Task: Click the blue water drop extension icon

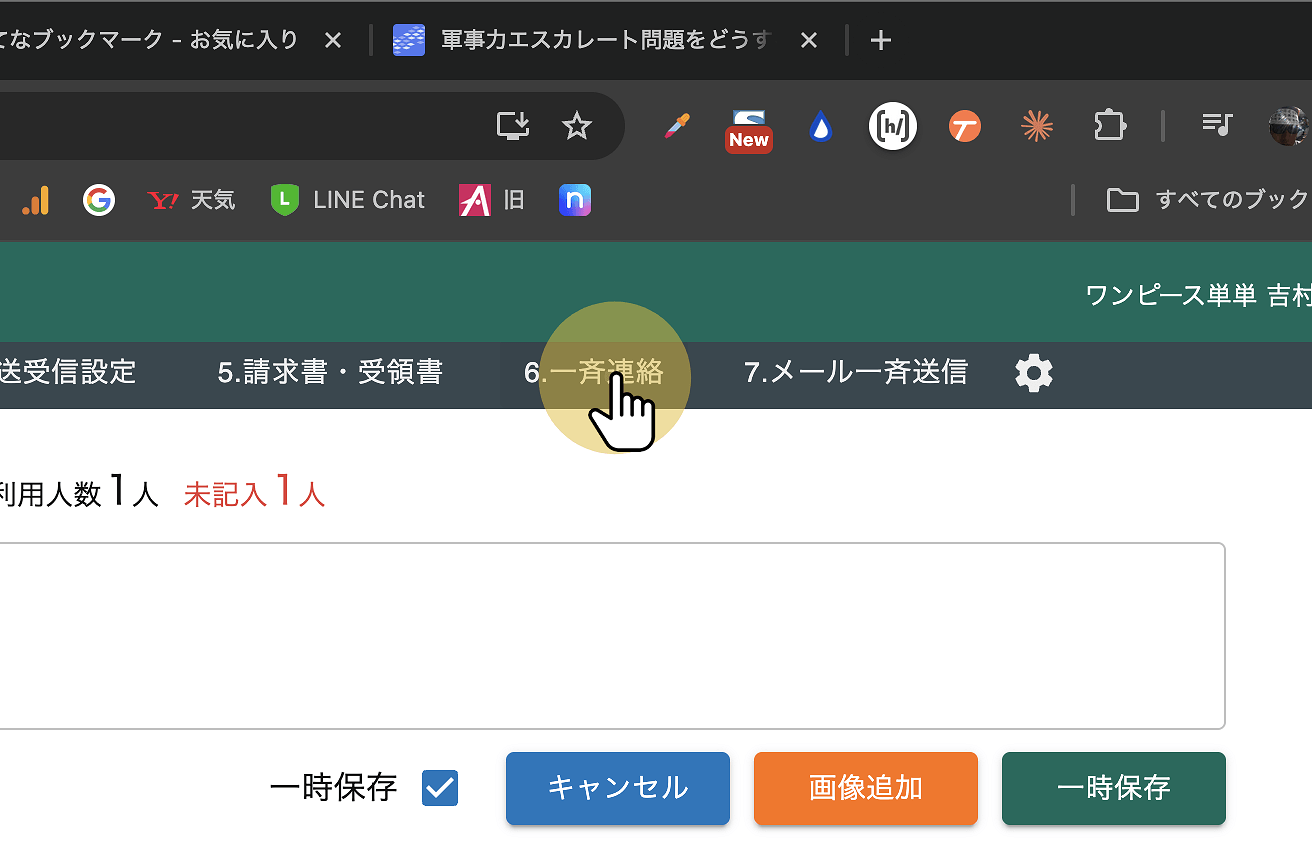Action: click(x=820, y=127)
